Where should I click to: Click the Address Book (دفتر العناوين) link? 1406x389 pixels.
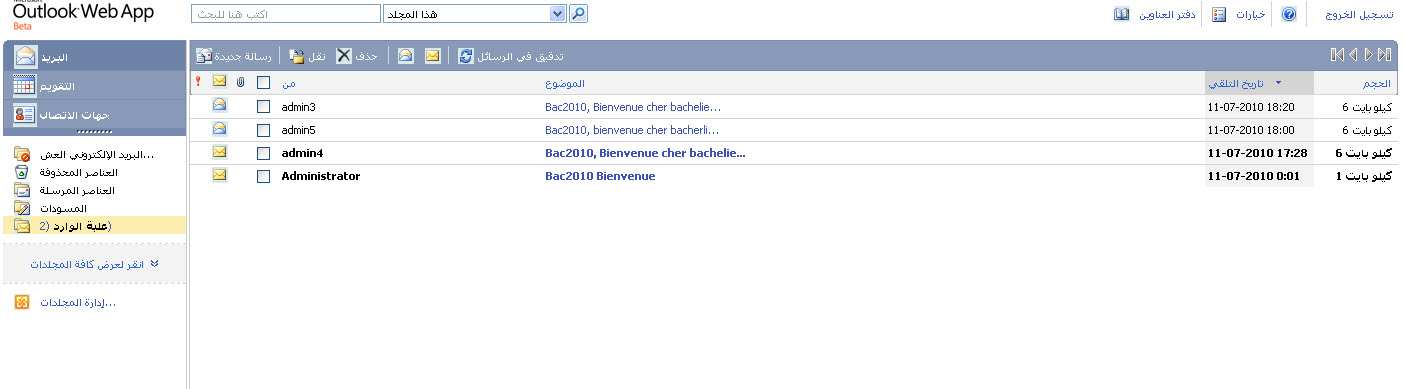pyautogui.click(x=1168, y=15)
